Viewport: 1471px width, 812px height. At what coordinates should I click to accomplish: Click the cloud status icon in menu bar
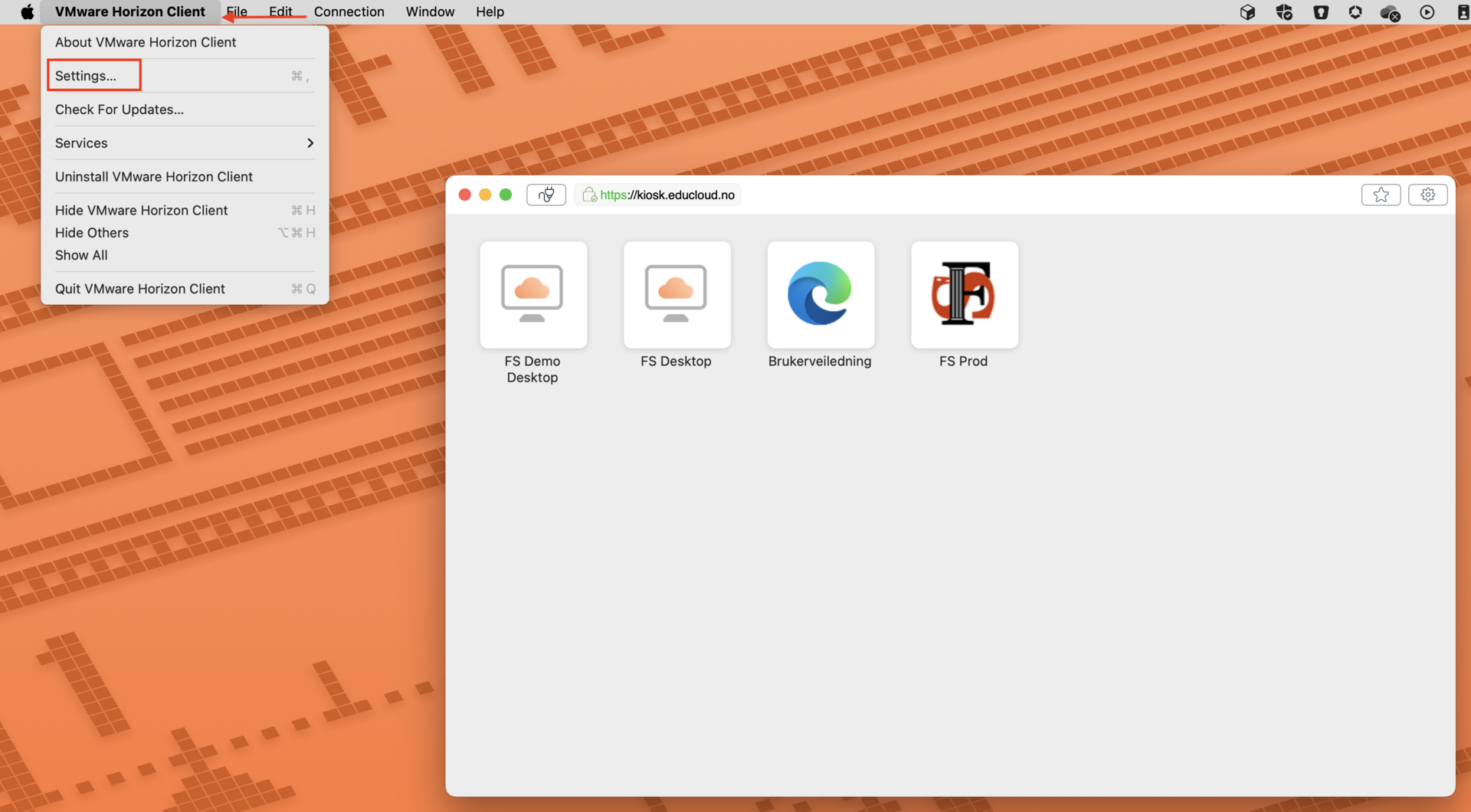pyautogui.click(x=1390, y=12)
